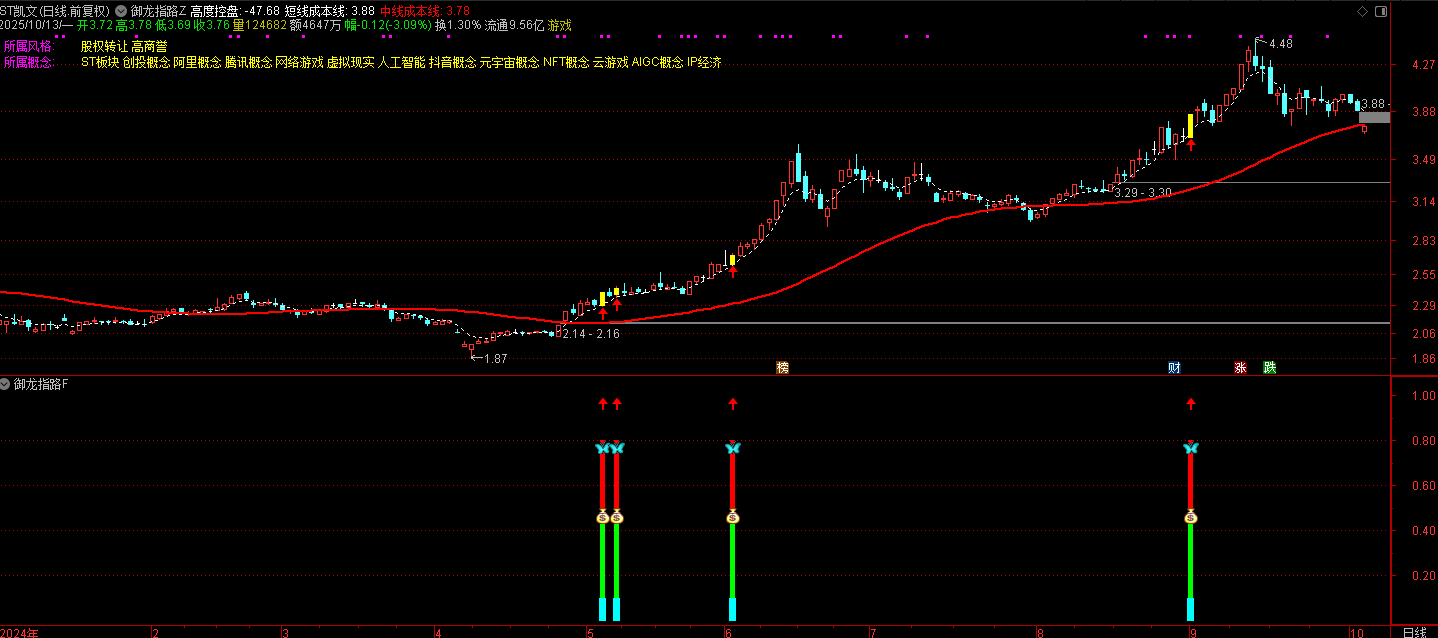Open the 御龙指路Z indicator dropdown arrow
This screenshot has height=638, width=1438.
coord(121,11)
